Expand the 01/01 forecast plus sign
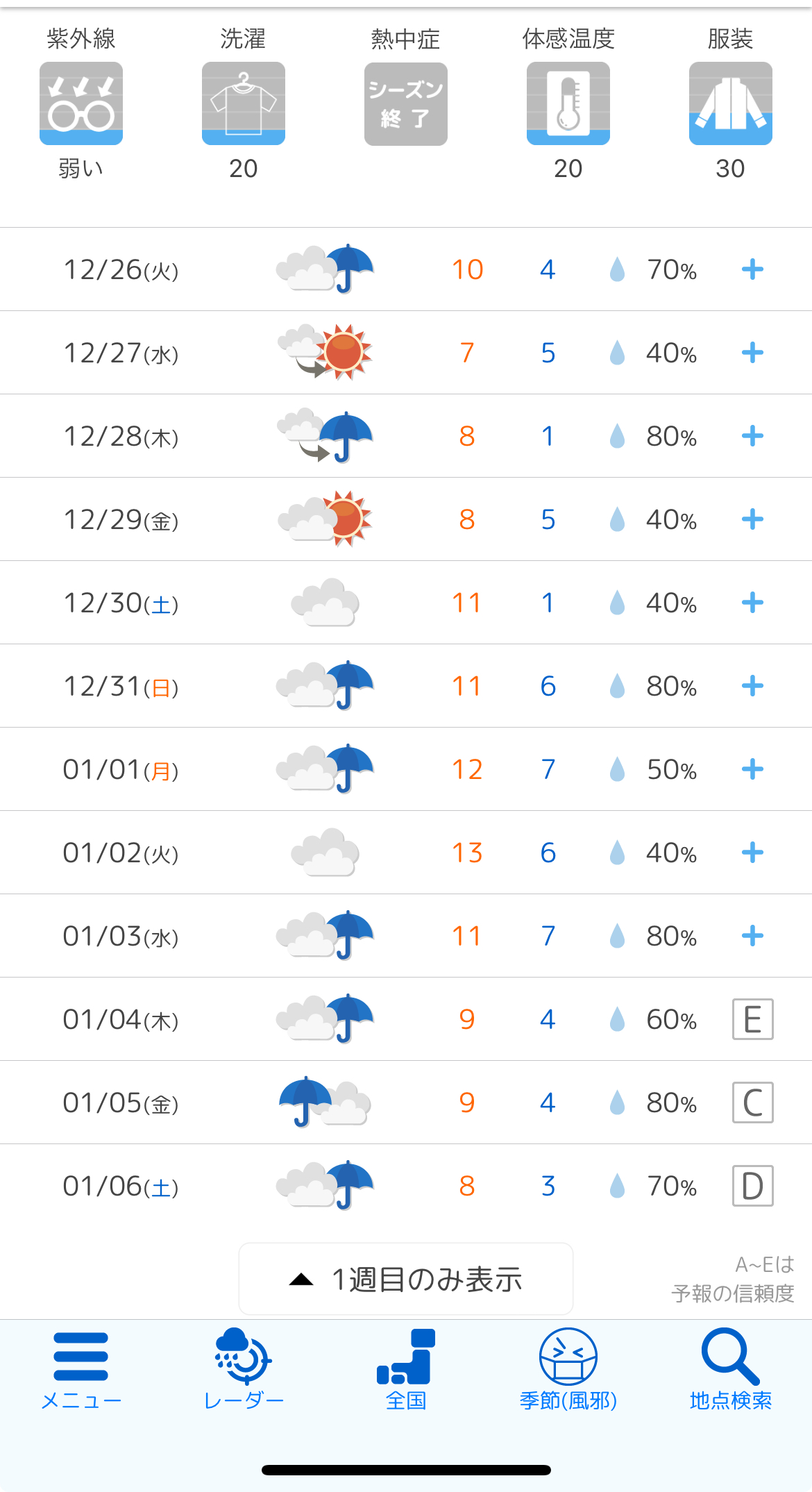This screenshot has width=812, height=1492. click(x=752, y=769)
